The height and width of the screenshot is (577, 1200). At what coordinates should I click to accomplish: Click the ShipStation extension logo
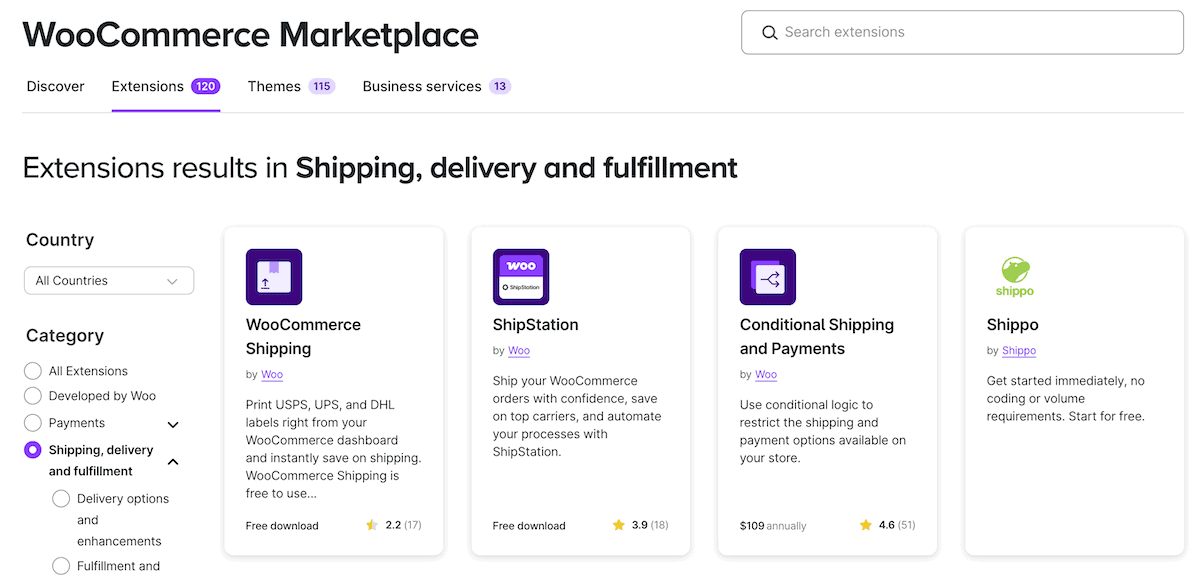click(520, 276)
